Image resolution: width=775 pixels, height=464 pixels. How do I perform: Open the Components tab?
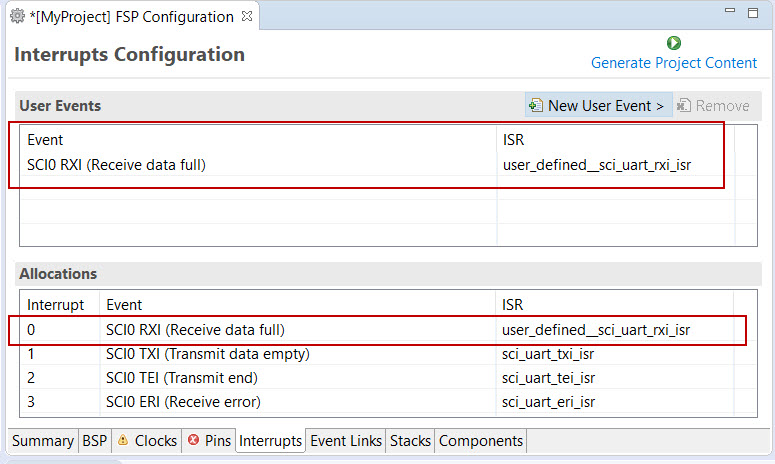click(480, 441)
